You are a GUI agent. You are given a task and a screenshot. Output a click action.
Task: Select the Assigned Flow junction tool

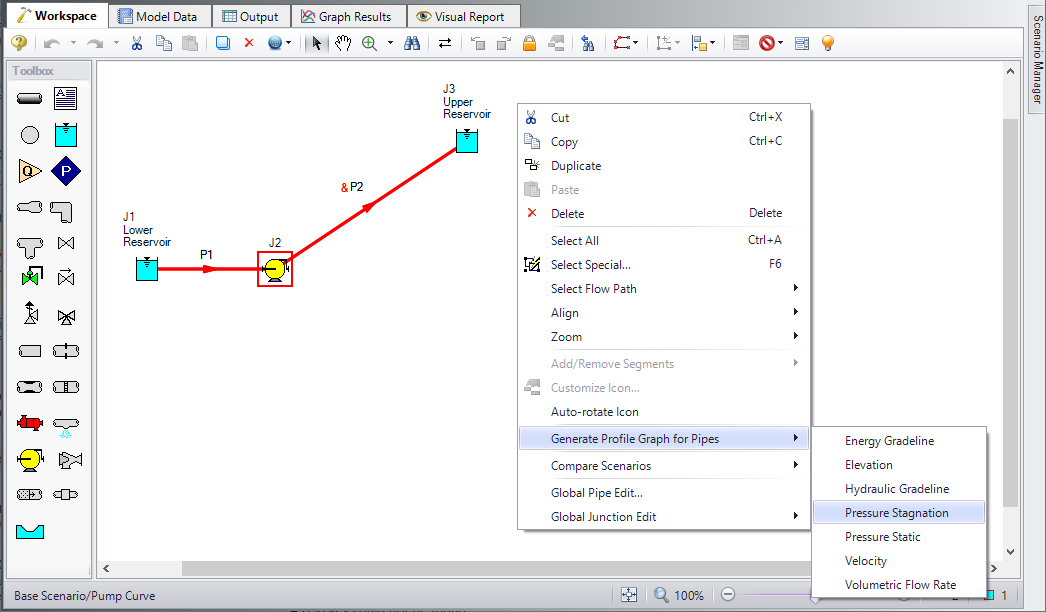pyautogui.click(x=29, y=171)
